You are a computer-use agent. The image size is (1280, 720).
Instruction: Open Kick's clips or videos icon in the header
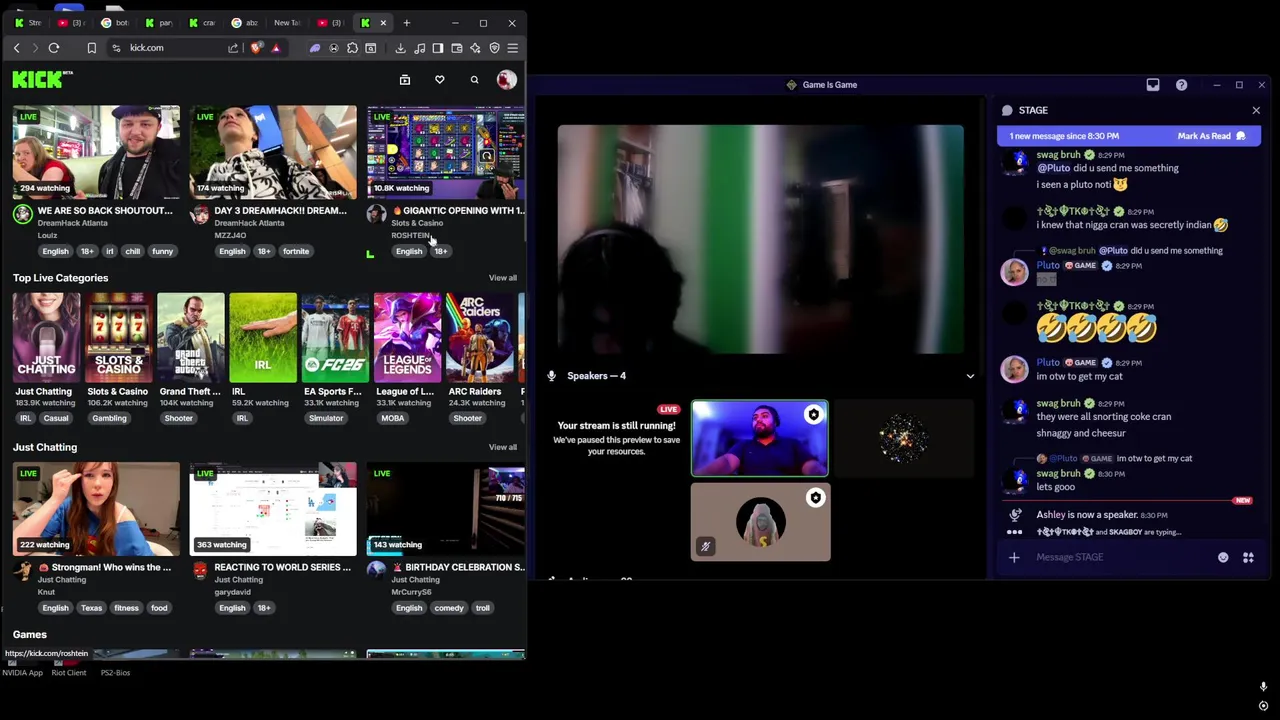click(x=405, y=80)
